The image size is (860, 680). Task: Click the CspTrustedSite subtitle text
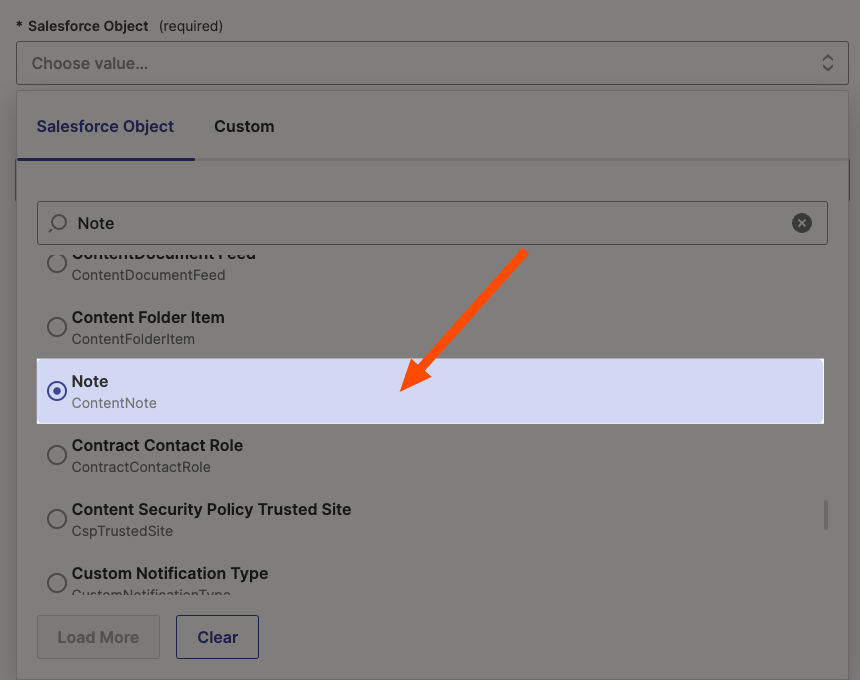click(122, 531)
